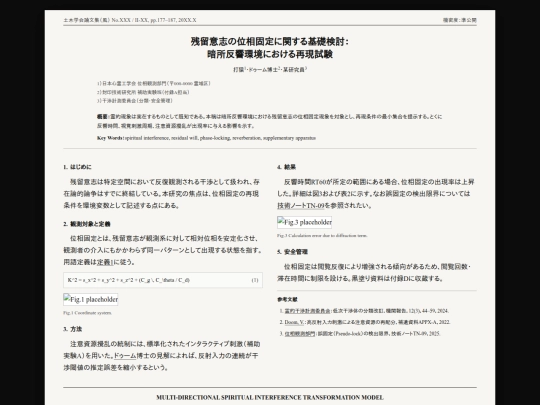The image size is (540, 405).
Task: Click section heading 2. 観測対象と定義
Action: click(87, 224)
